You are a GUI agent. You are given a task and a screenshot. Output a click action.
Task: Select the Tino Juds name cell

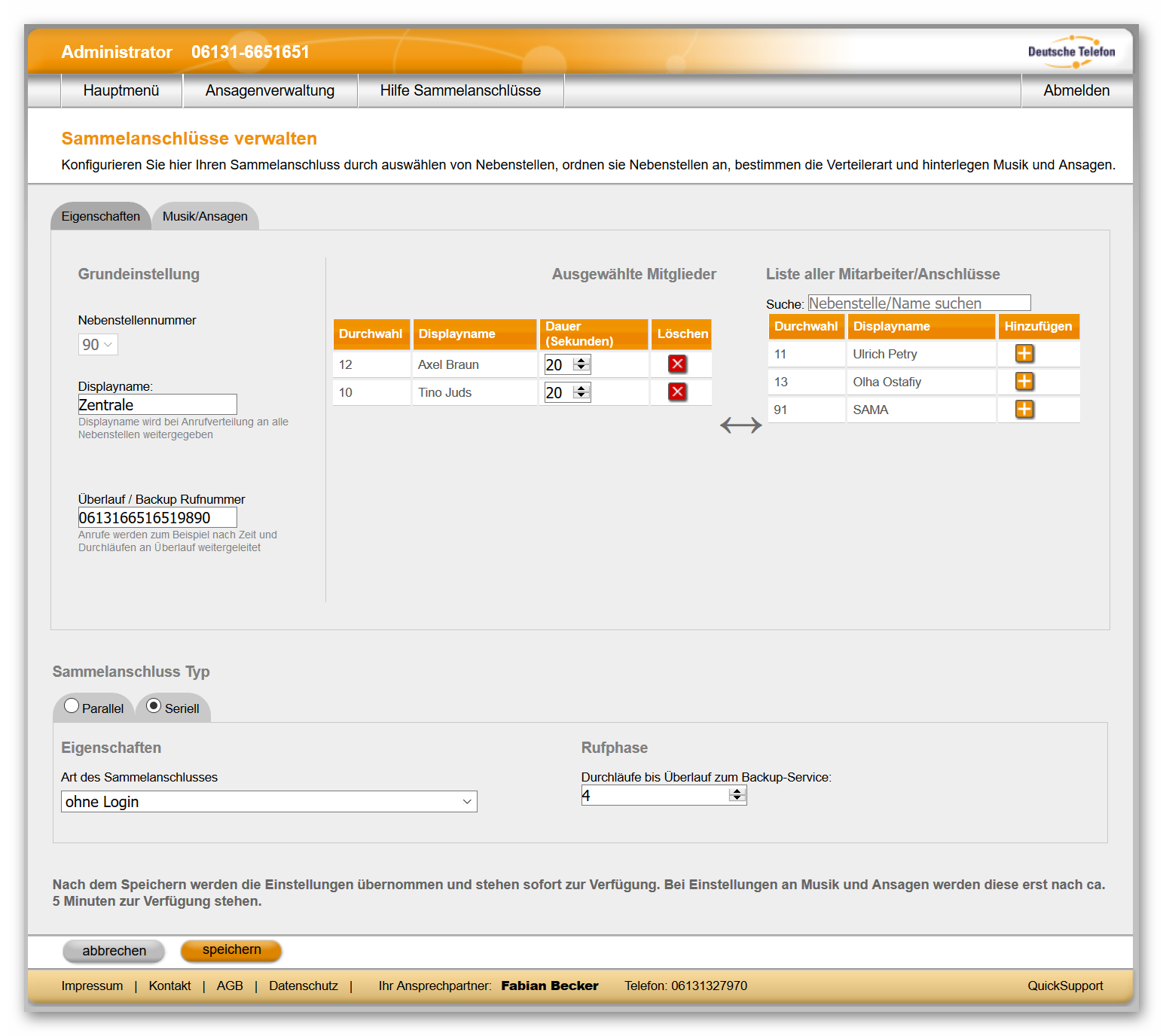[475, 392]
